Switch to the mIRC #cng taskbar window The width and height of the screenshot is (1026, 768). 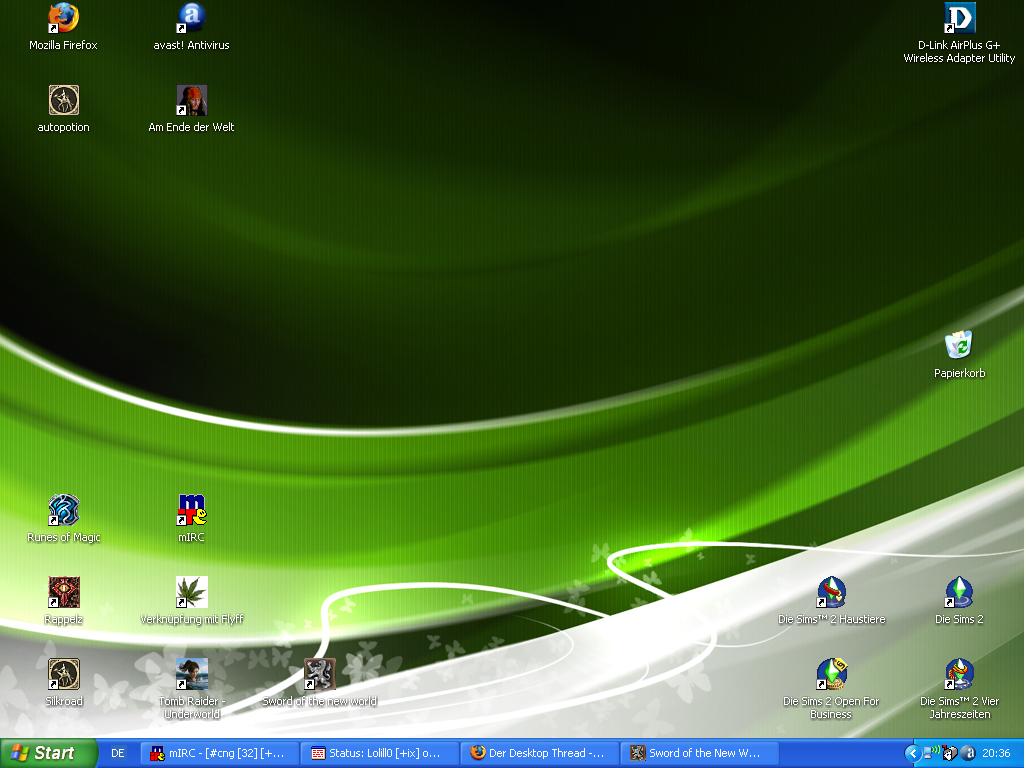pos(218,753)
